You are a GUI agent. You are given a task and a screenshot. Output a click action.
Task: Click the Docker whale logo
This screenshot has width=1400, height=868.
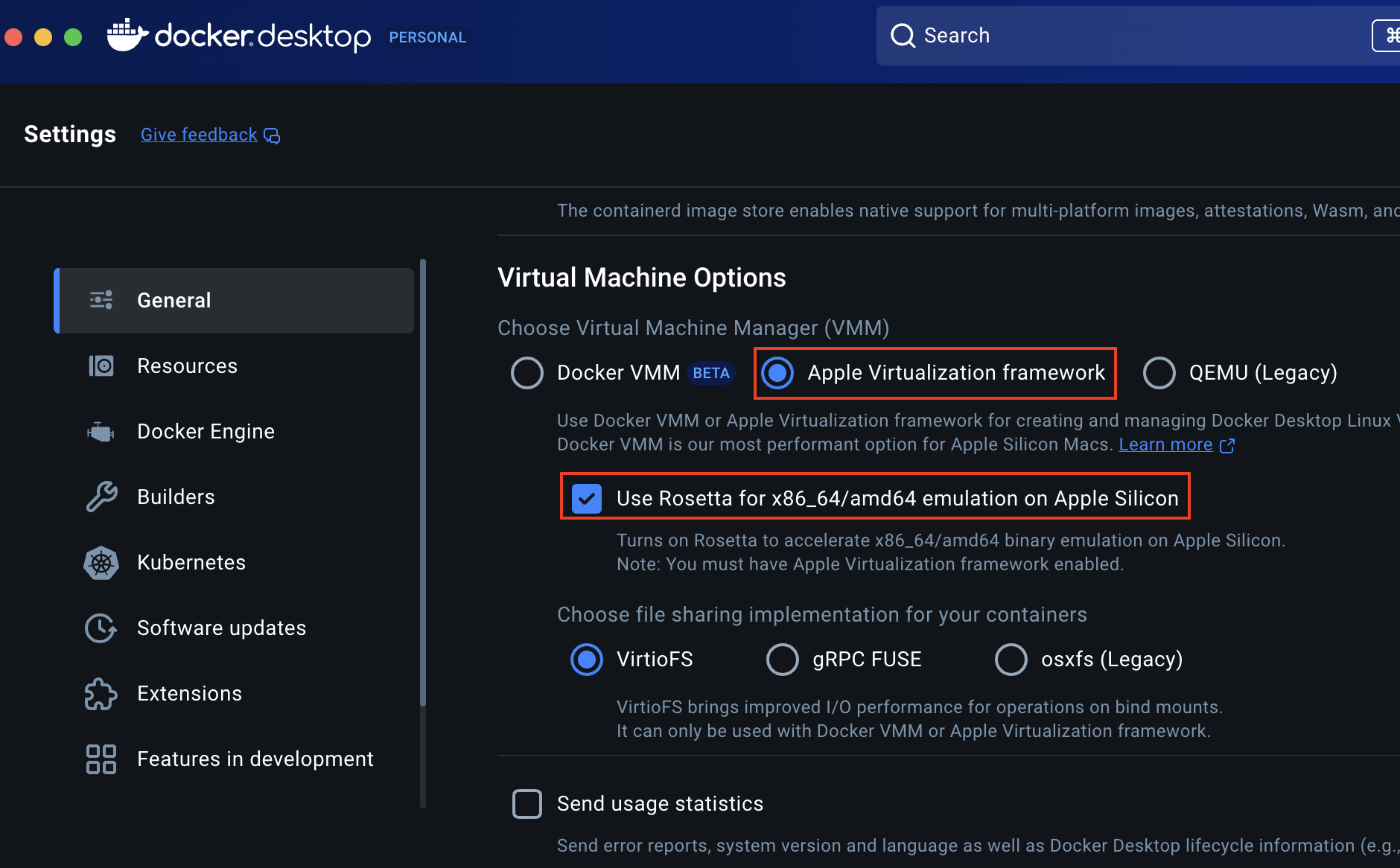(x=127, y=35)
